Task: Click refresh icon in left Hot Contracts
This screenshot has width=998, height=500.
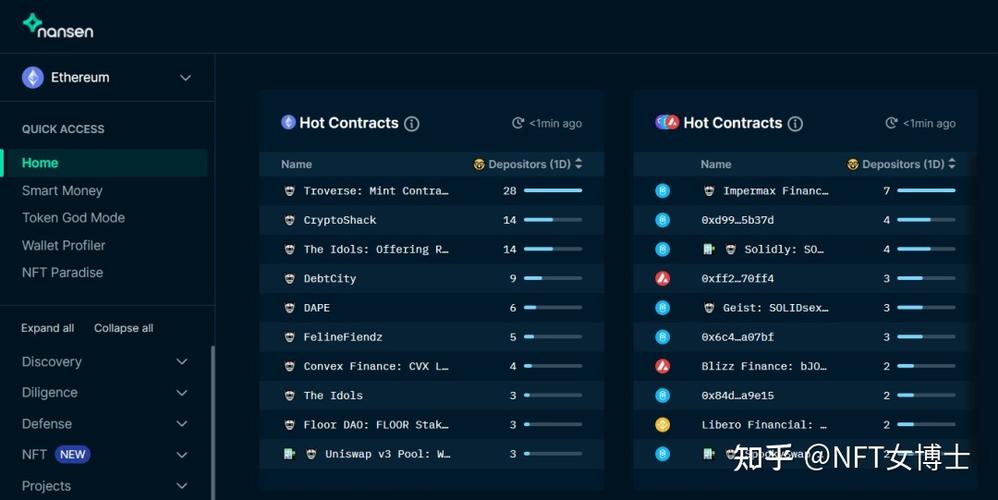Action: (x=518, y=123)
